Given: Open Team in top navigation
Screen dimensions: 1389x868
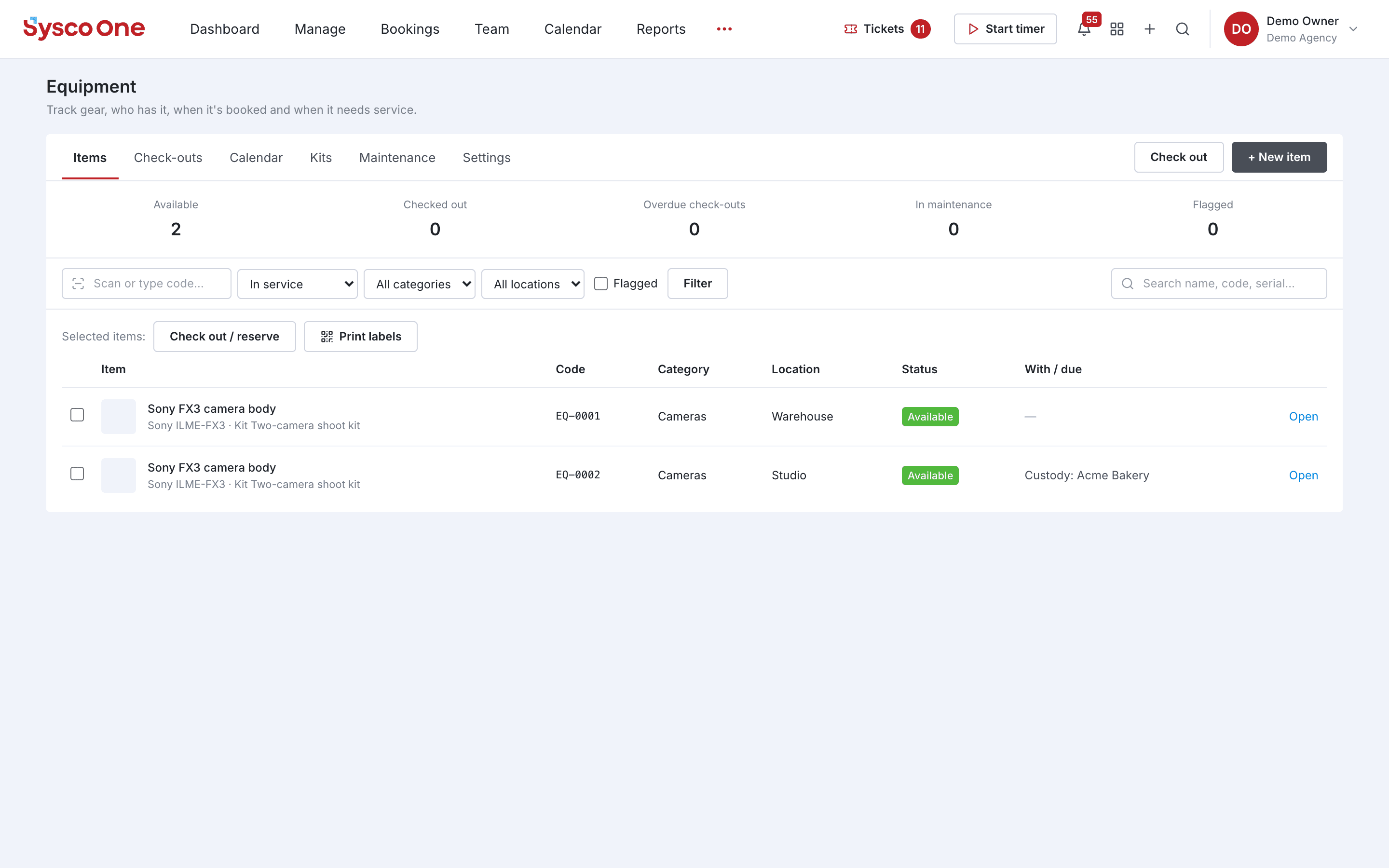Looking at the screenshot, I should point(492,29).
